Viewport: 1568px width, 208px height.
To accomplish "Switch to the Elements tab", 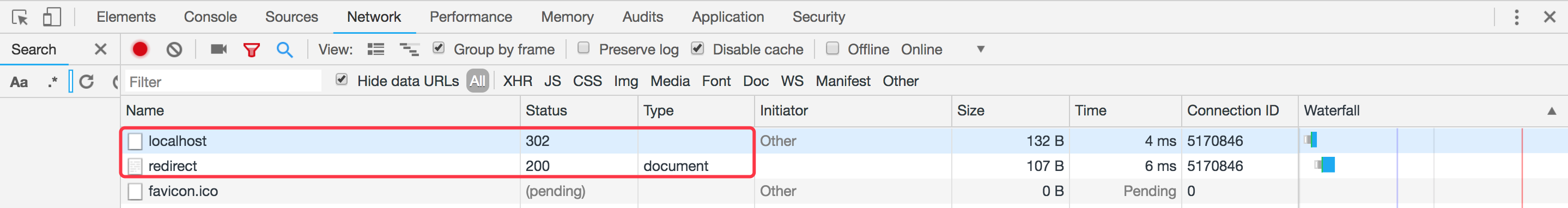I will (x=126, y=17).
